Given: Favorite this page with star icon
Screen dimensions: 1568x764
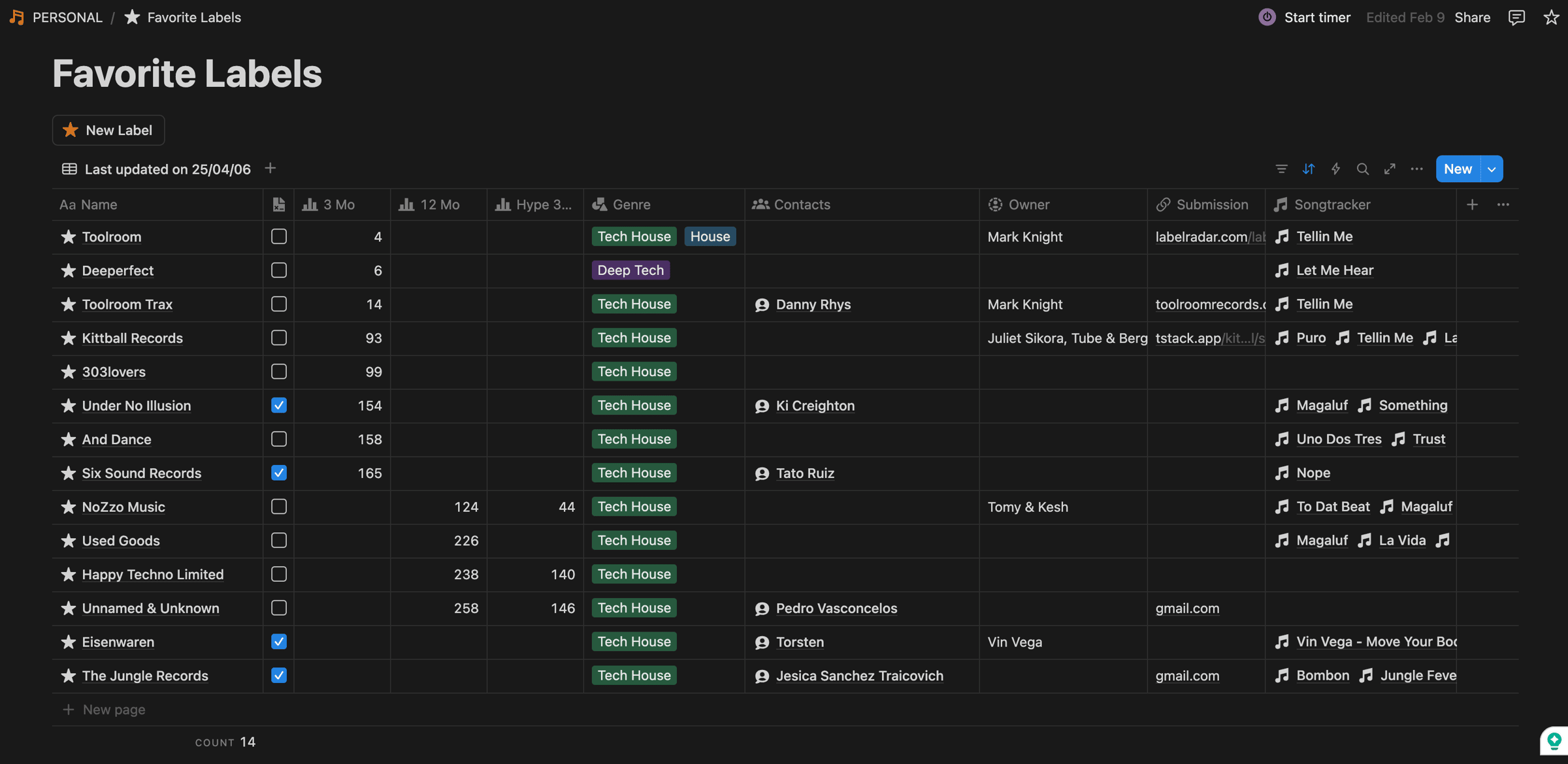Looking at the screenshot, I should pyautogui.click(x=1552, y=18).
